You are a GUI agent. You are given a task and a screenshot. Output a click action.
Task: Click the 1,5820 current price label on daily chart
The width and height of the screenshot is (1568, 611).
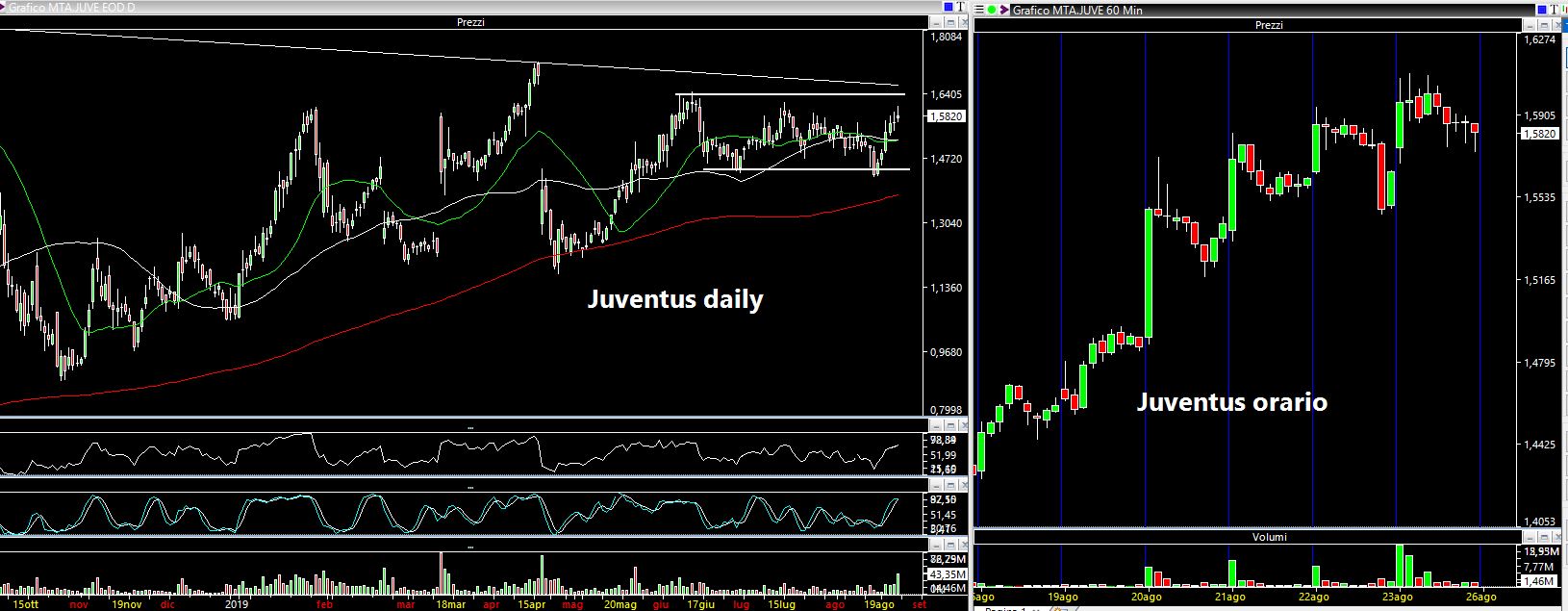pos(948,116)
